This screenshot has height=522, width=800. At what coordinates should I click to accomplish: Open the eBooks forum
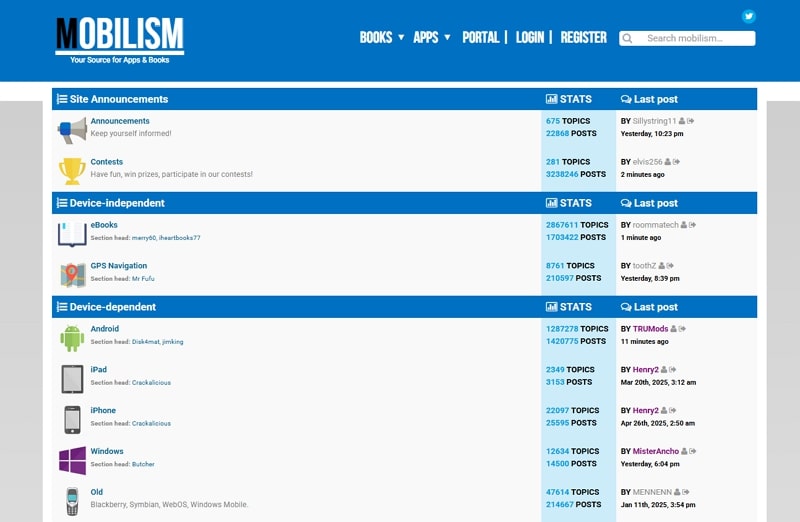coord(104,225)
